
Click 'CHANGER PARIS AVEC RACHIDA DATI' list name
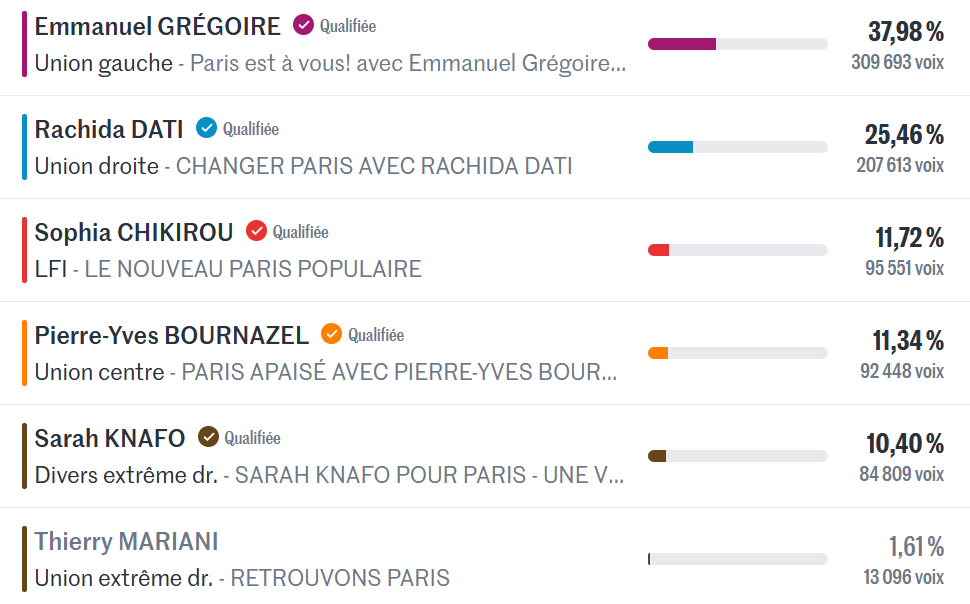[374, 166]
